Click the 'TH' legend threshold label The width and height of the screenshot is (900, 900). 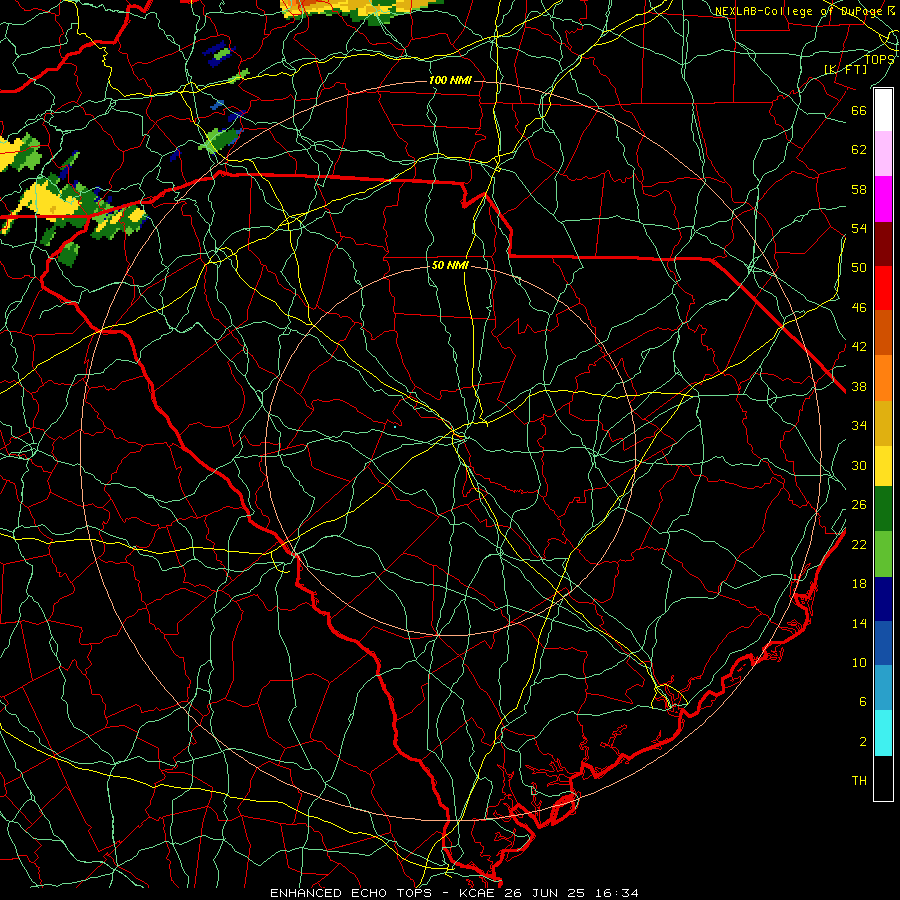pos(859,781)
